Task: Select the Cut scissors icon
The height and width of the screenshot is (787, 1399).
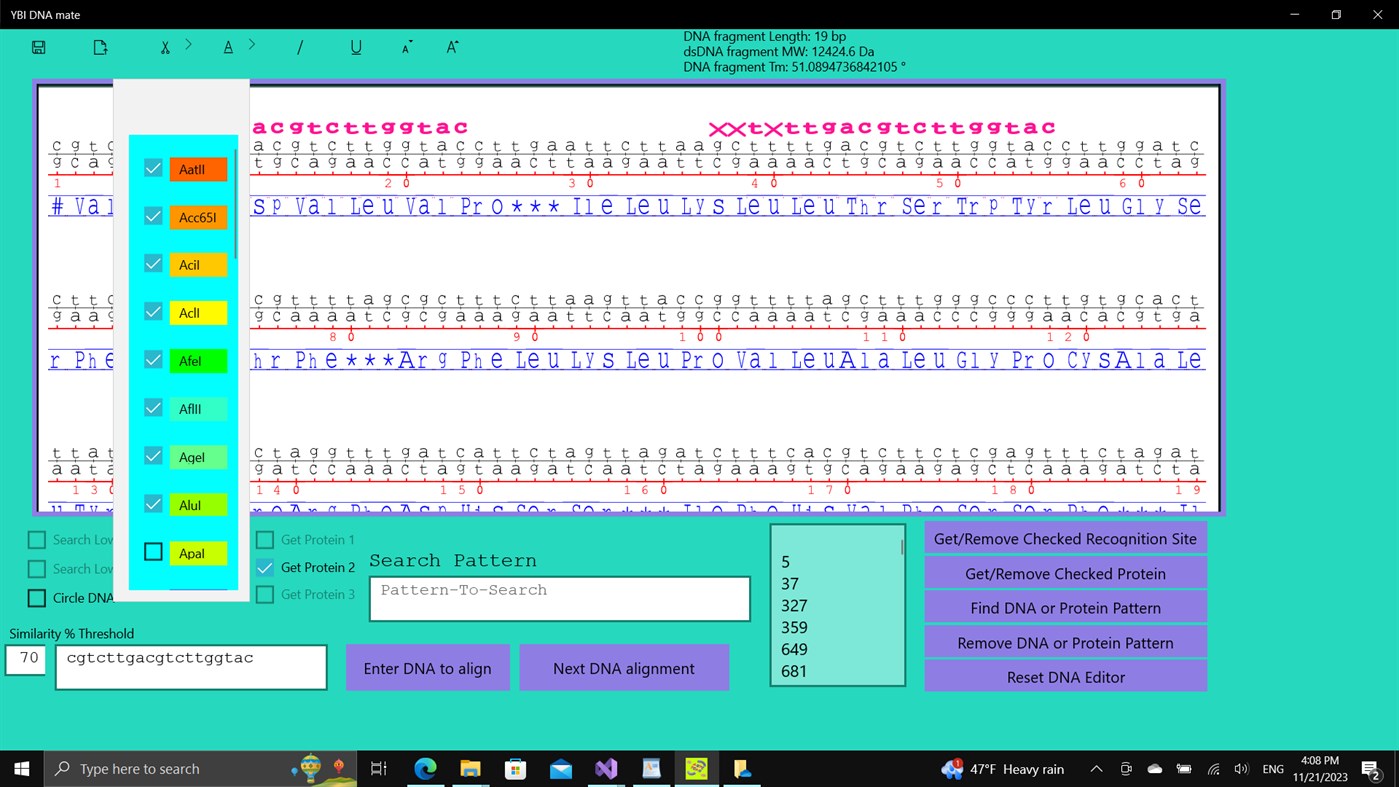Action: pyautogui.click(x=165, y=46)
